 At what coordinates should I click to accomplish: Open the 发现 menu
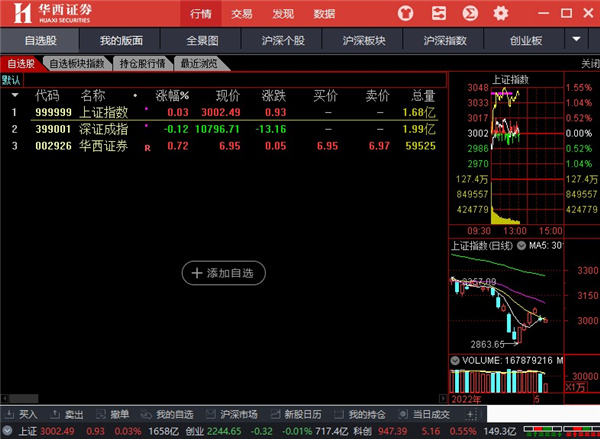point(283,14)
